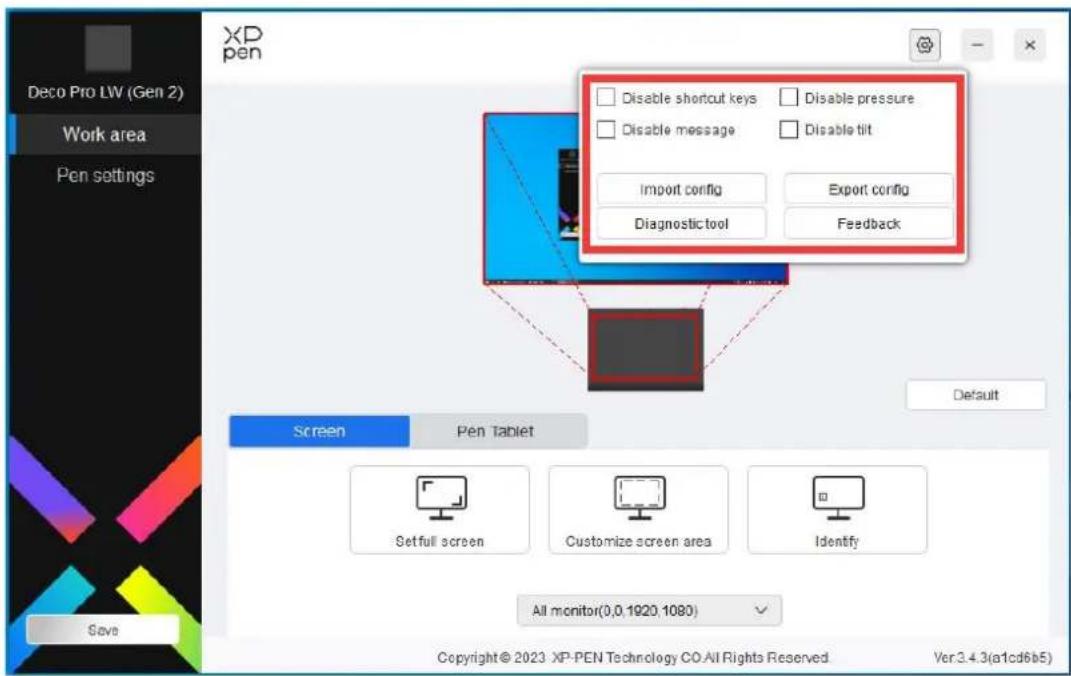This screenshot has height=676, width=1071.
Task: Check the Disable message option
Action: click(606, 129)
